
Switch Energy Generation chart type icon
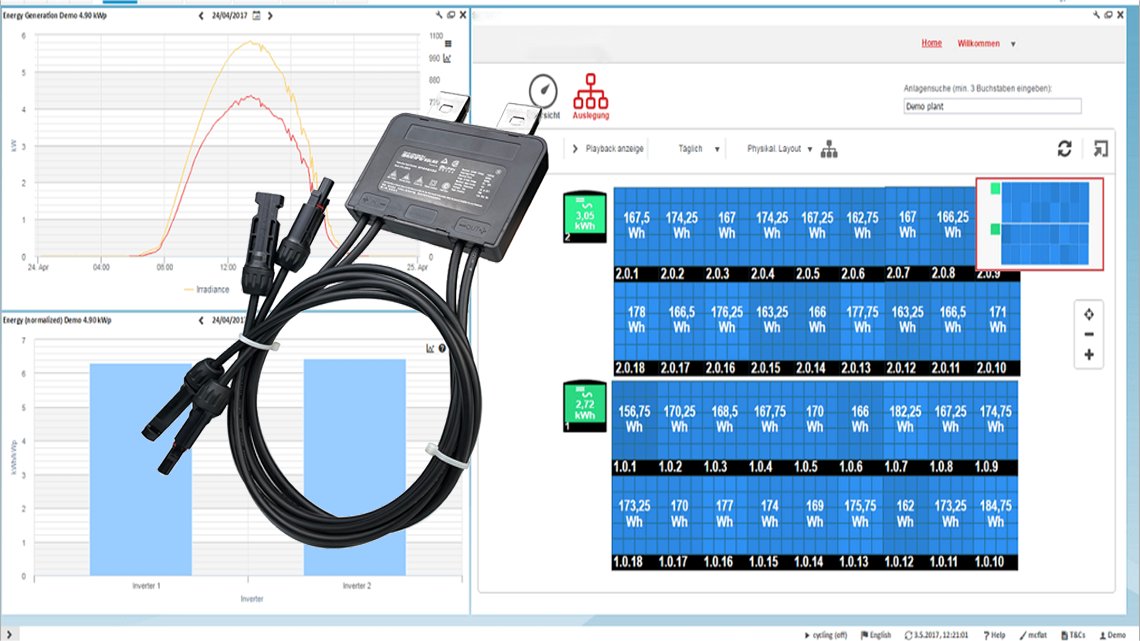447,58
